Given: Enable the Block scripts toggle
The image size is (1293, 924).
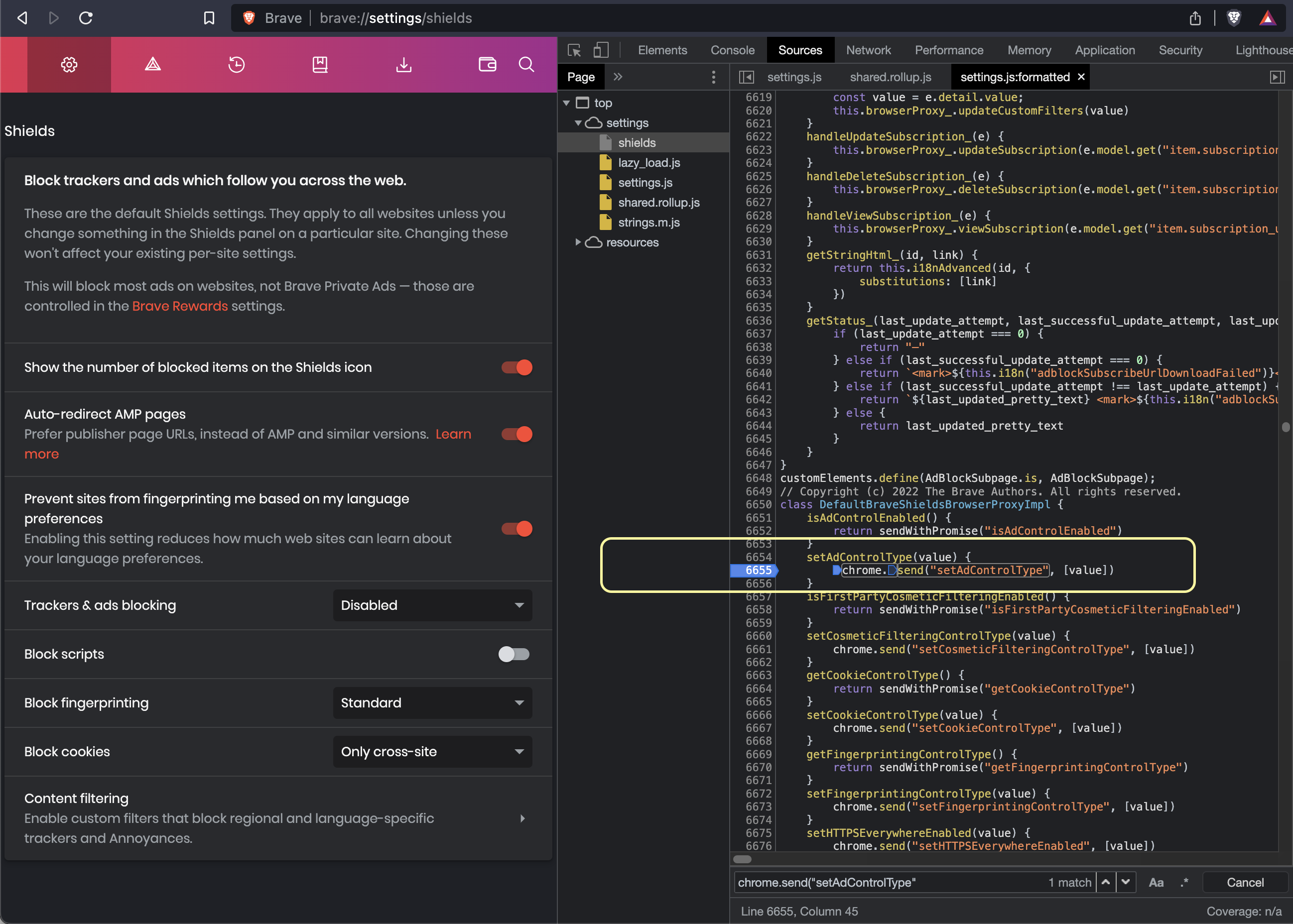Looking at the screenshot, I should coord(514,654).
